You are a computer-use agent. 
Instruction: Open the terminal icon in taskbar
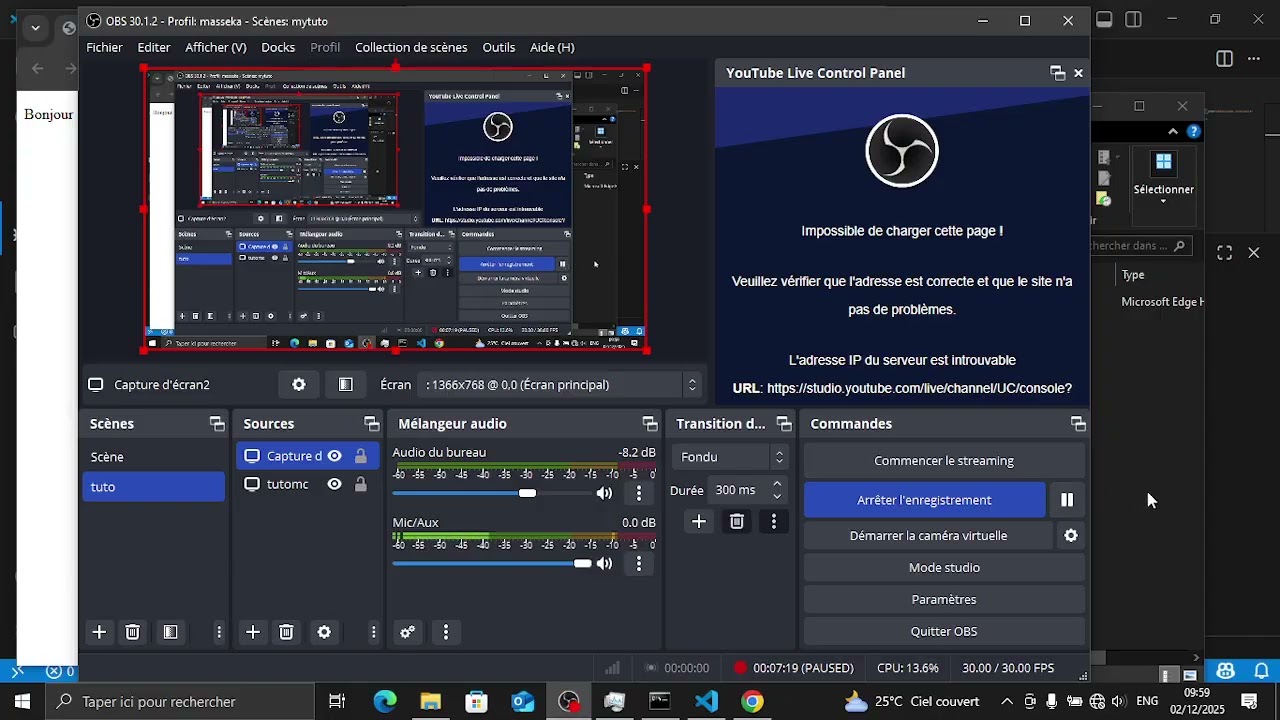coord(660,702)
